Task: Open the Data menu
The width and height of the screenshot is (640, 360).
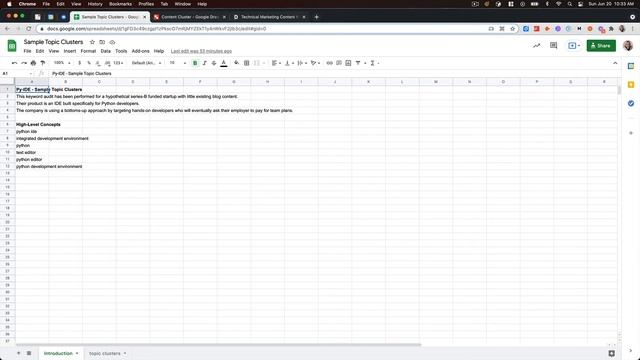Action: [x=106, y=51]
